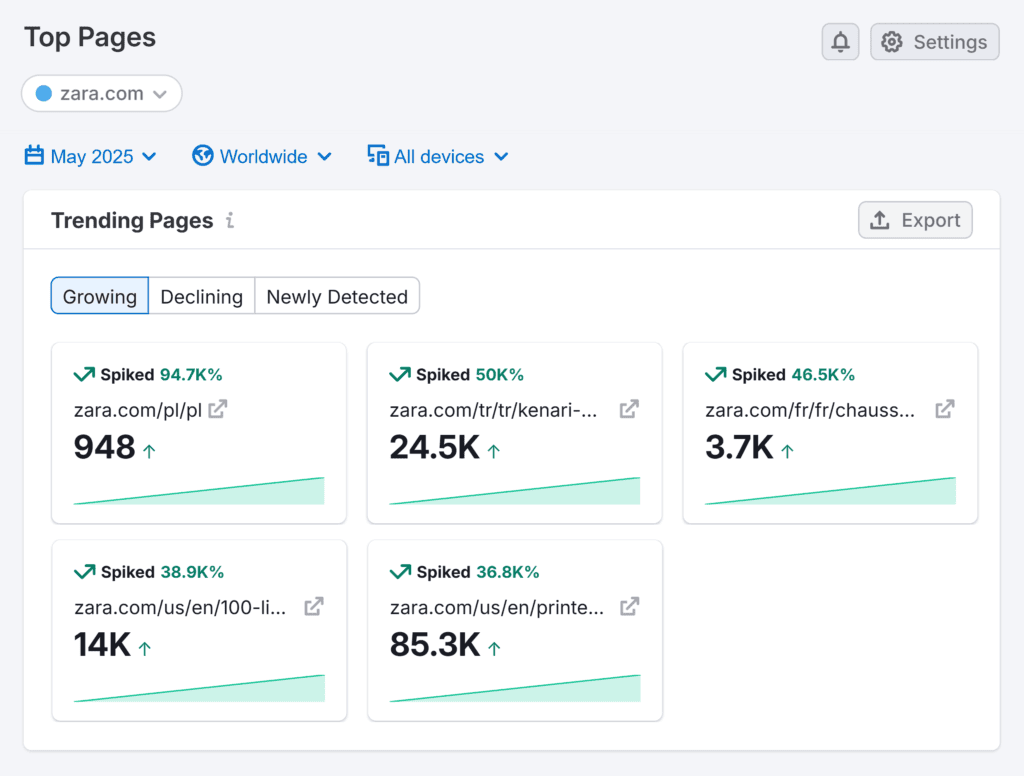Viewport: 1024px width, 776px height.
Task: Click the globe icon beside Worldwide
Action: 202,156
